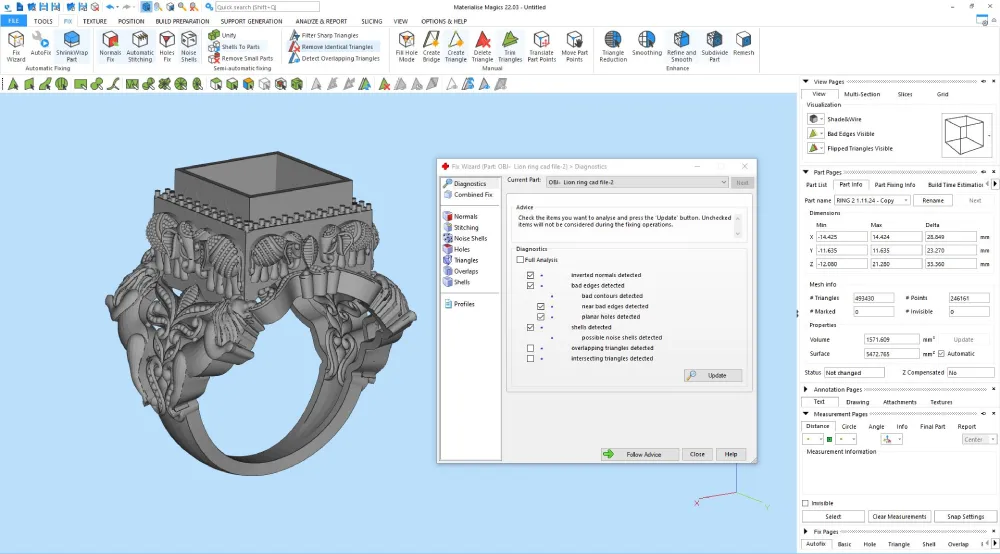Viewport: 1000px width, 554px height.
Task: Toggle shells detected checkbox
Action: [531, 327]
